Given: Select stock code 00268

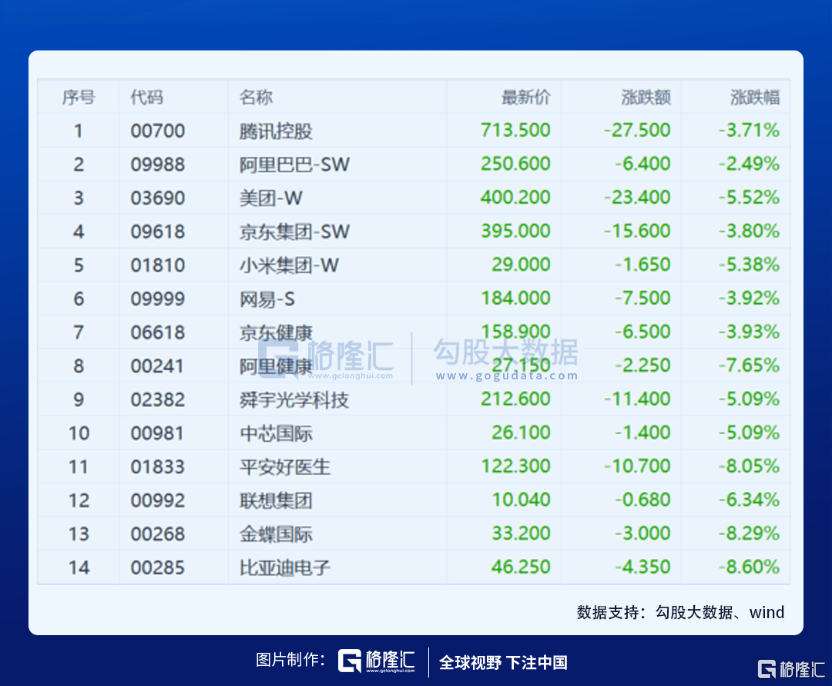Looking at the screenshot, I should click(x=158, y=534).
